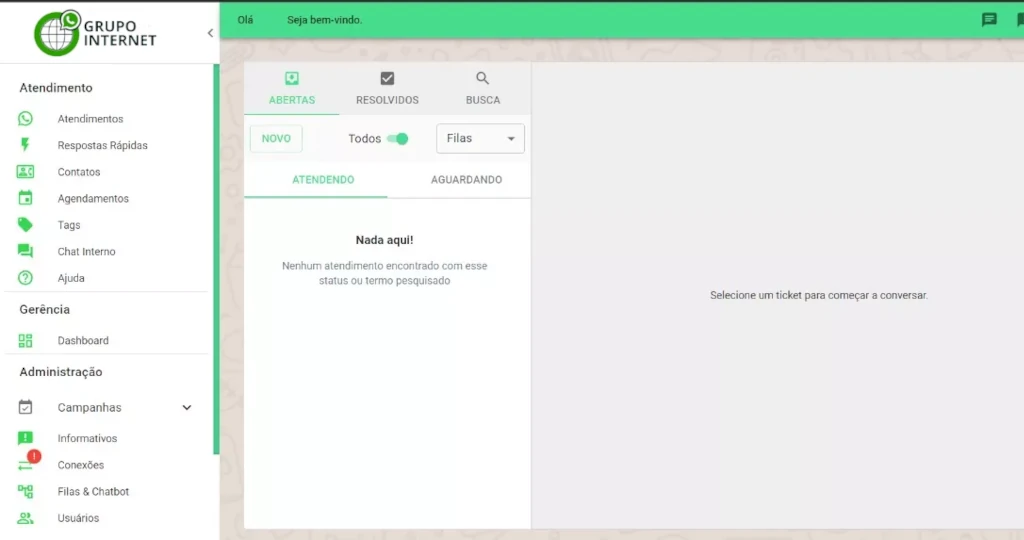Click the green sidebar scrollbar
Viewport: 1024px width, 540px height.
tap(216, 259)
